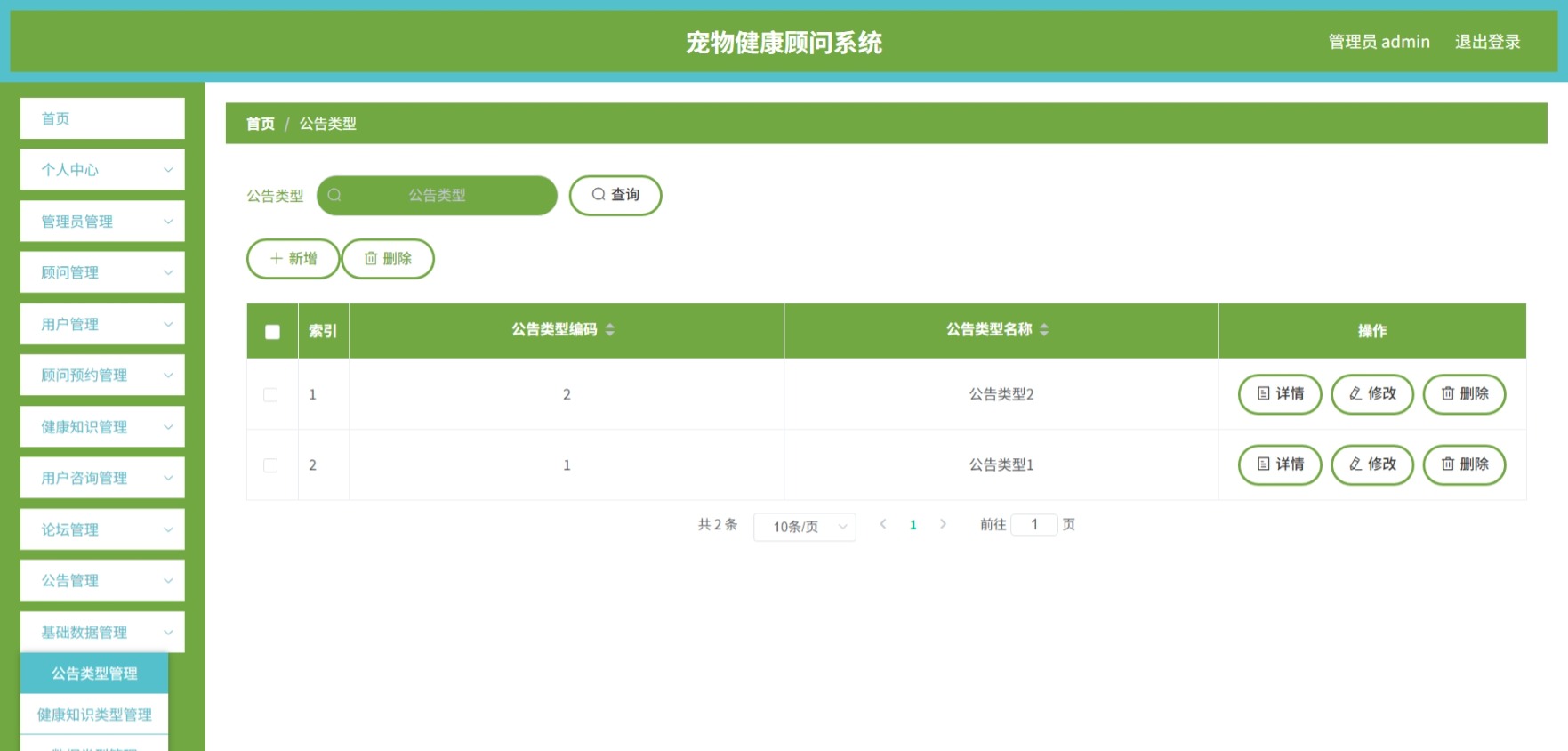Go to previous page arrow
This screenshot has width=1568, height=751.
point(883,524)
